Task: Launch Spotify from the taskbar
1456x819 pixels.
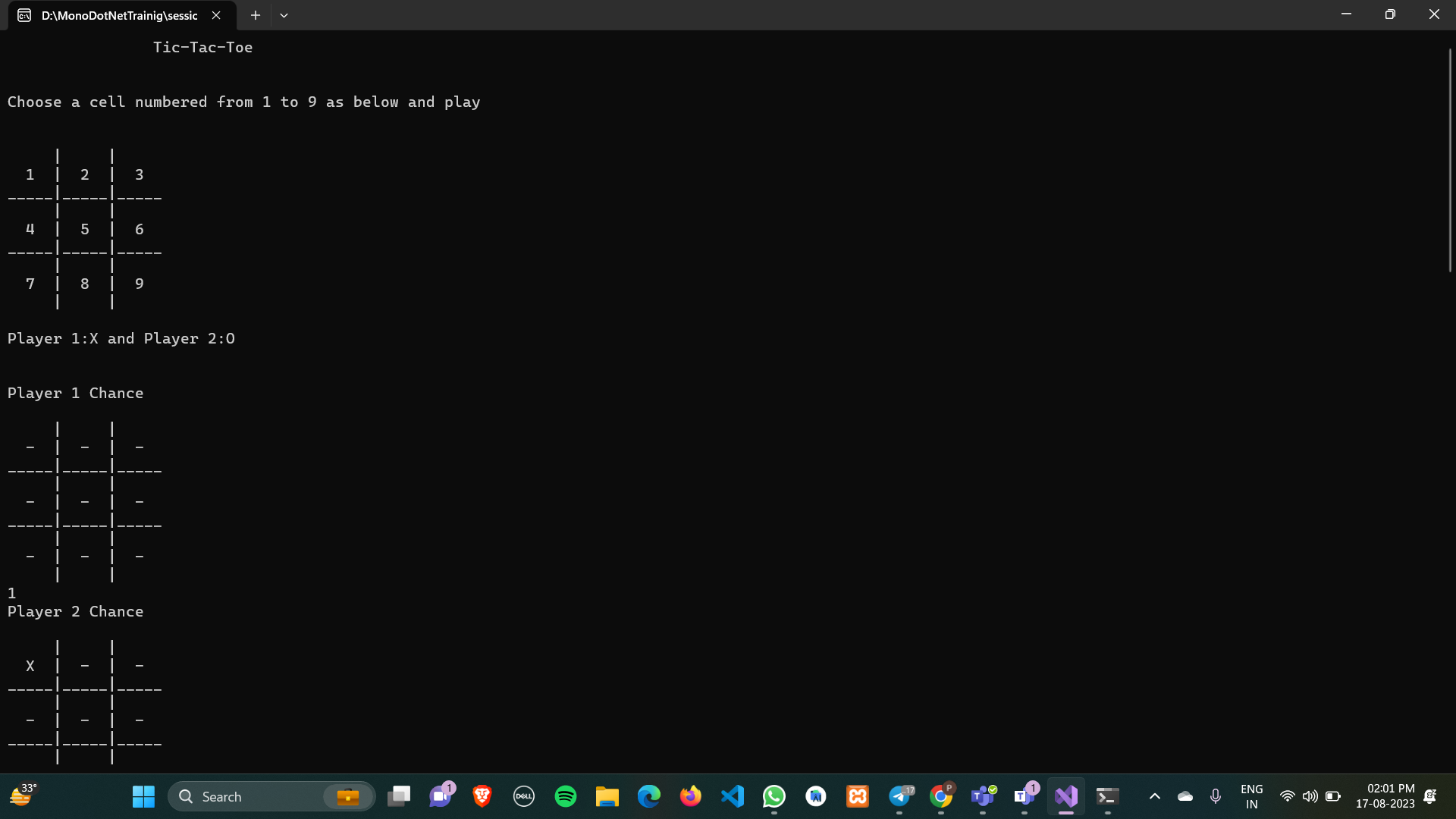Action: [x=565, y=796]
